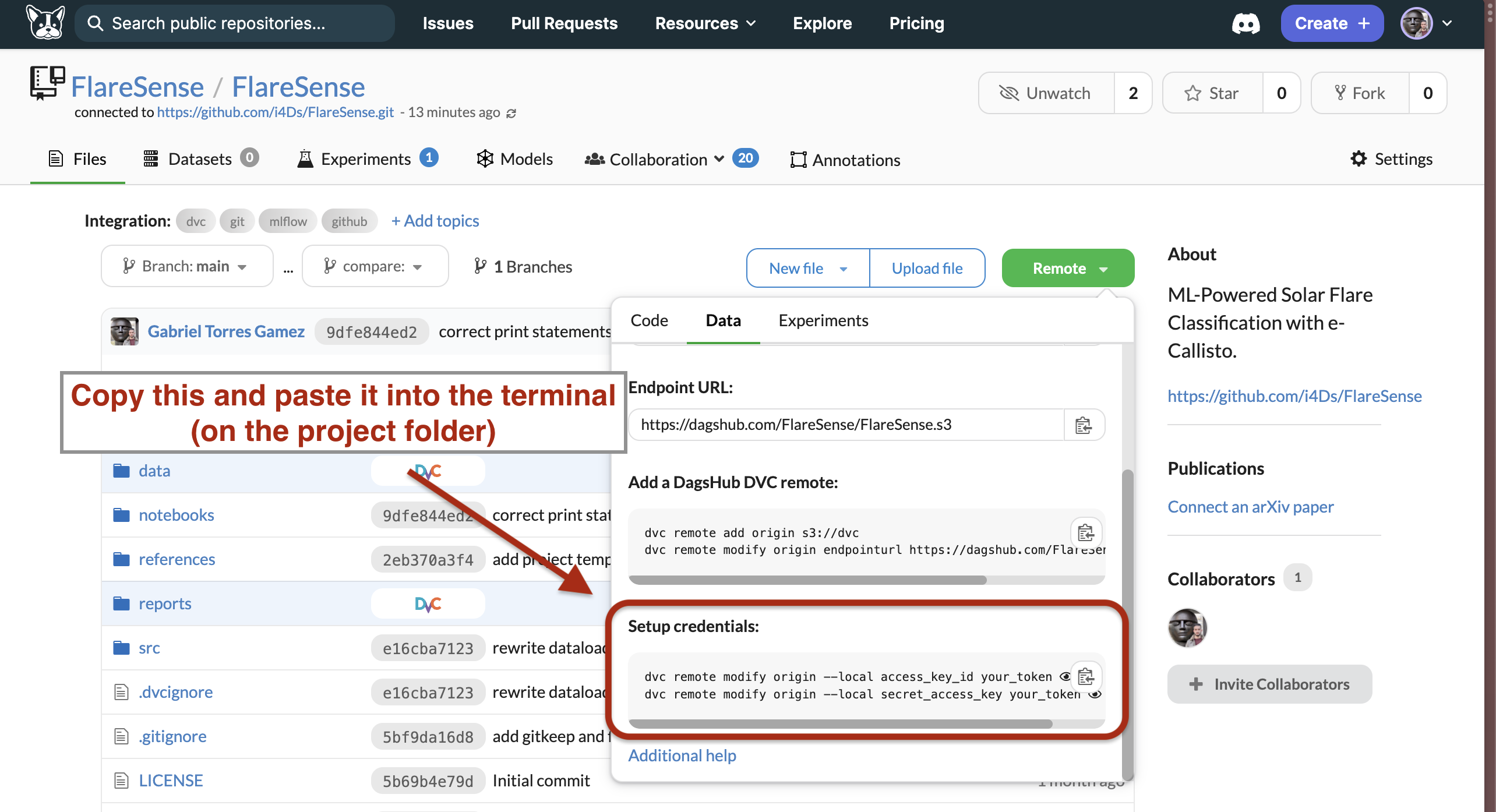1496x812 pixels.
Task: Click the sync refresh icon beside 13 minutes ago
Action: pyautogui.click(x=511, y=113)
